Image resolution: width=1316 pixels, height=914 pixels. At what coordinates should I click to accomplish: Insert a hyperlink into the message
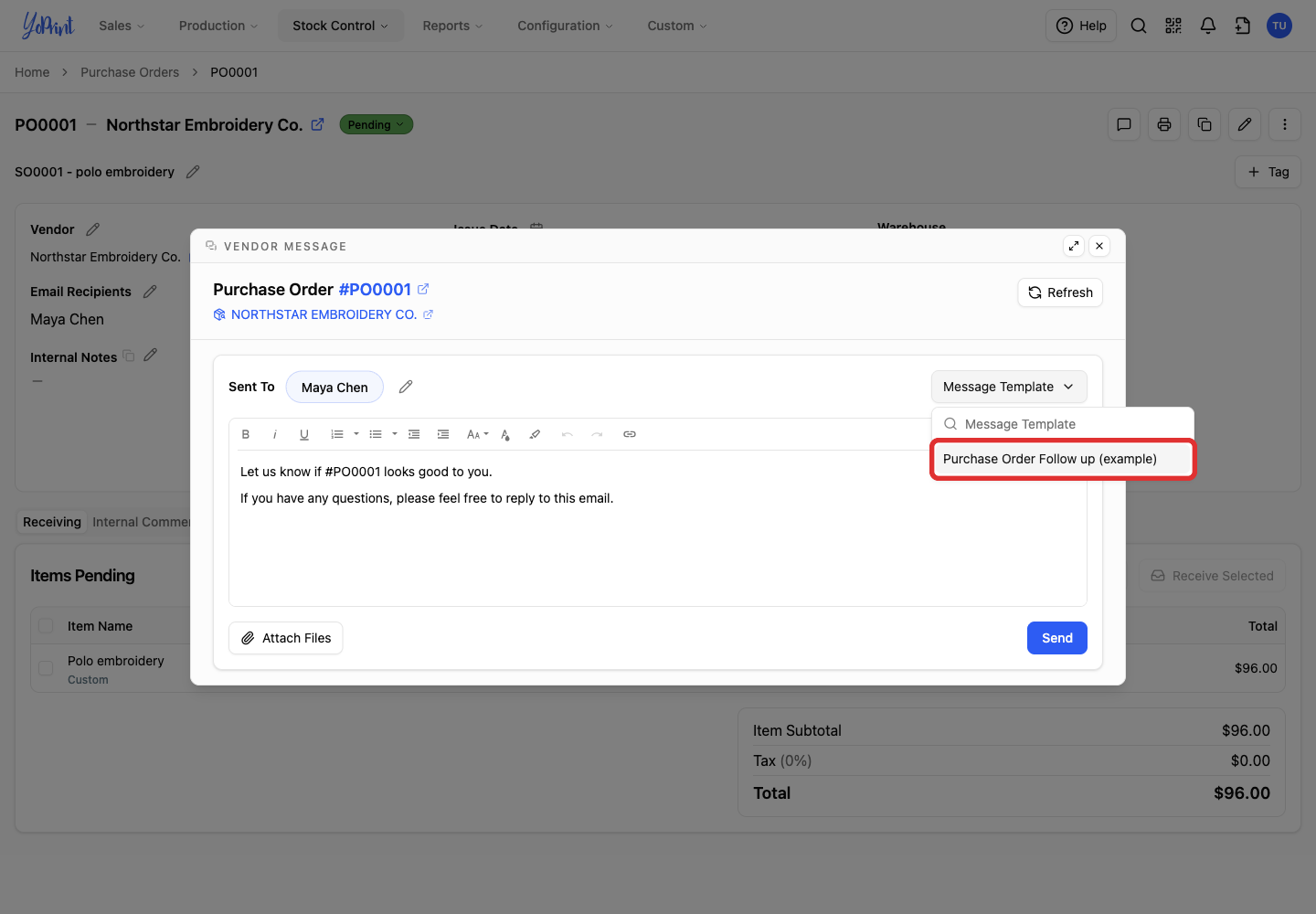click(630, 434)
